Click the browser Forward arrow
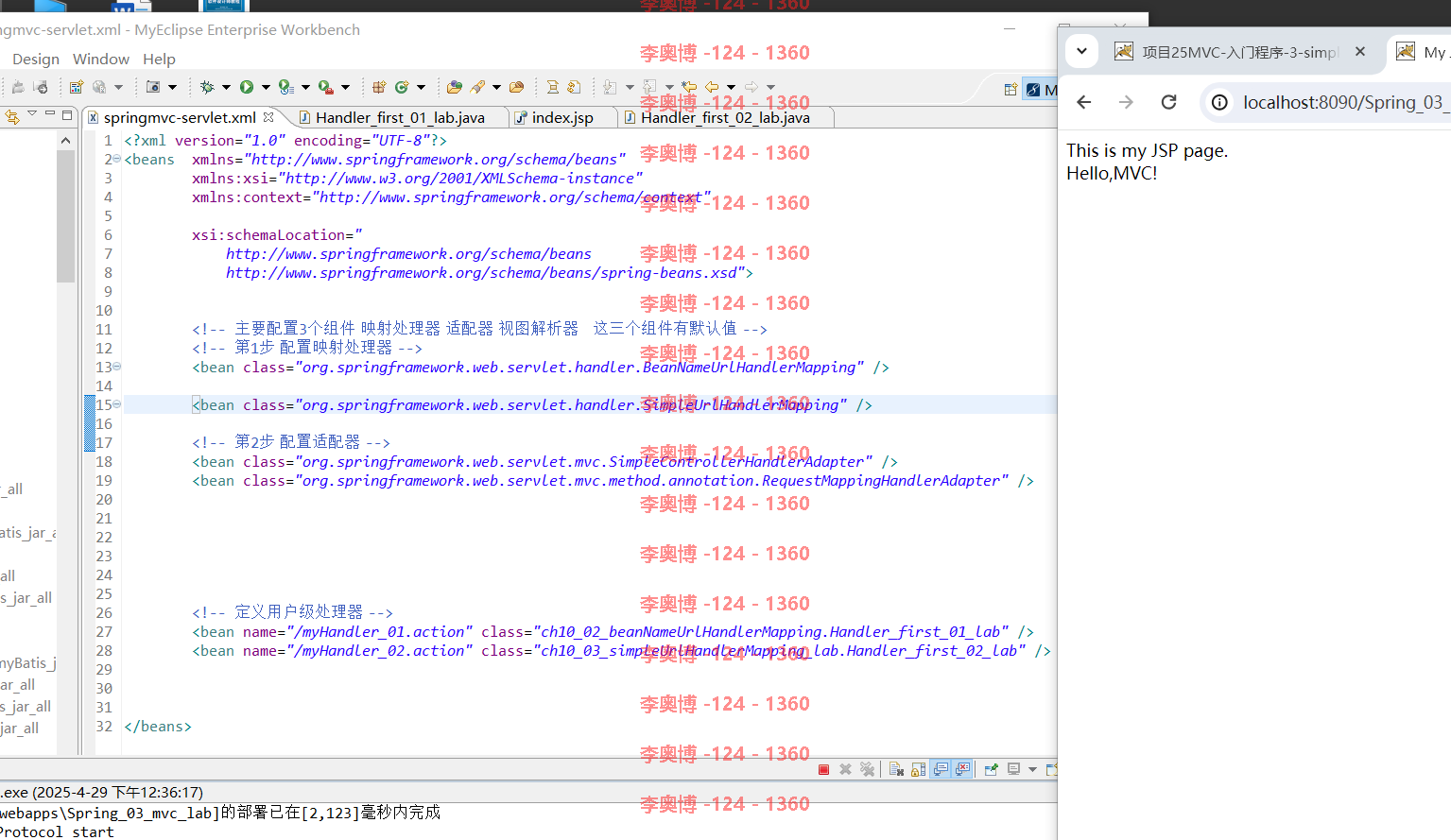The width and height of the screenshot is (1451, 840). (x=1126, y=102)
